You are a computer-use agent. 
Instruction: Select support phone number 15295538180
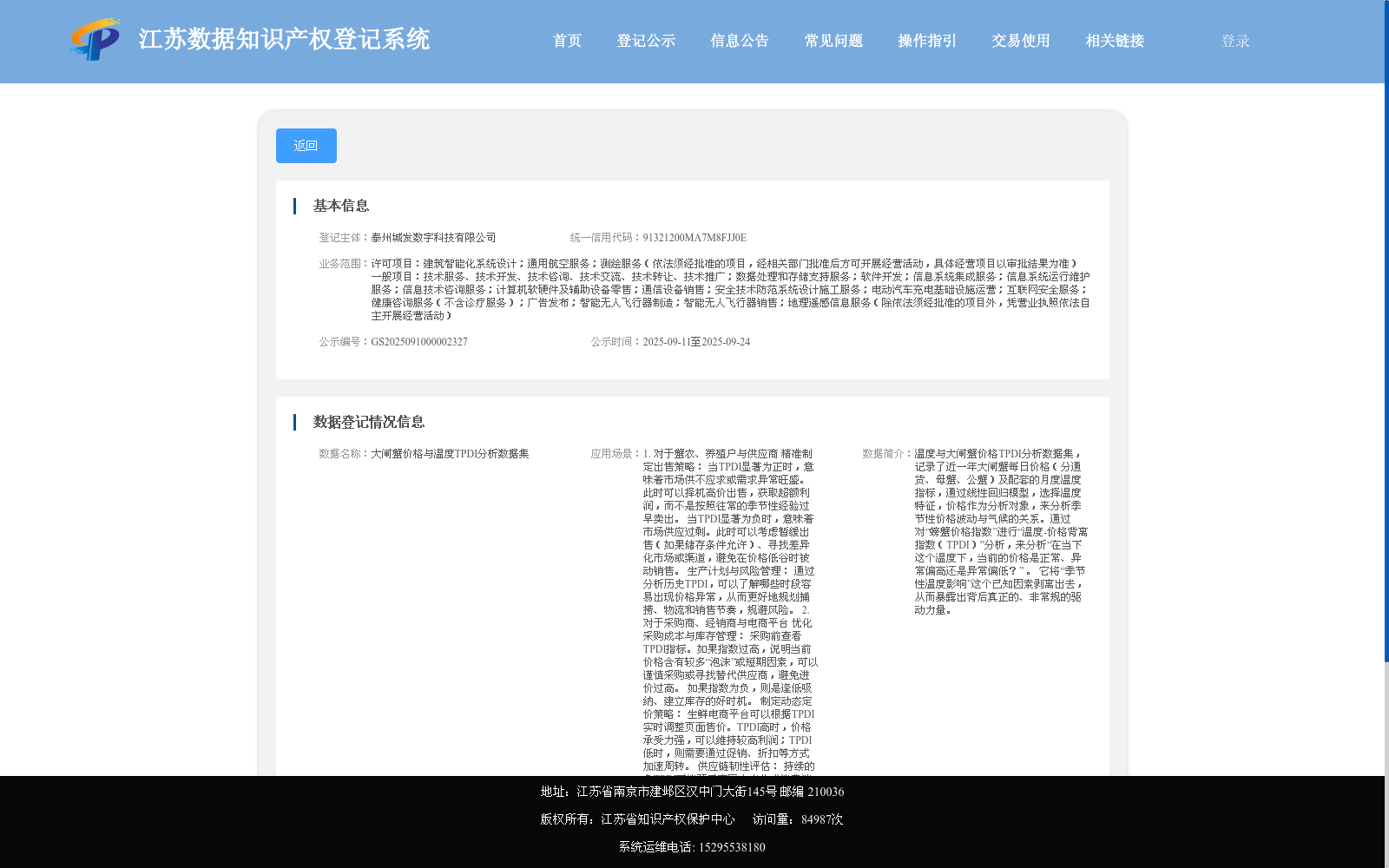732,847
